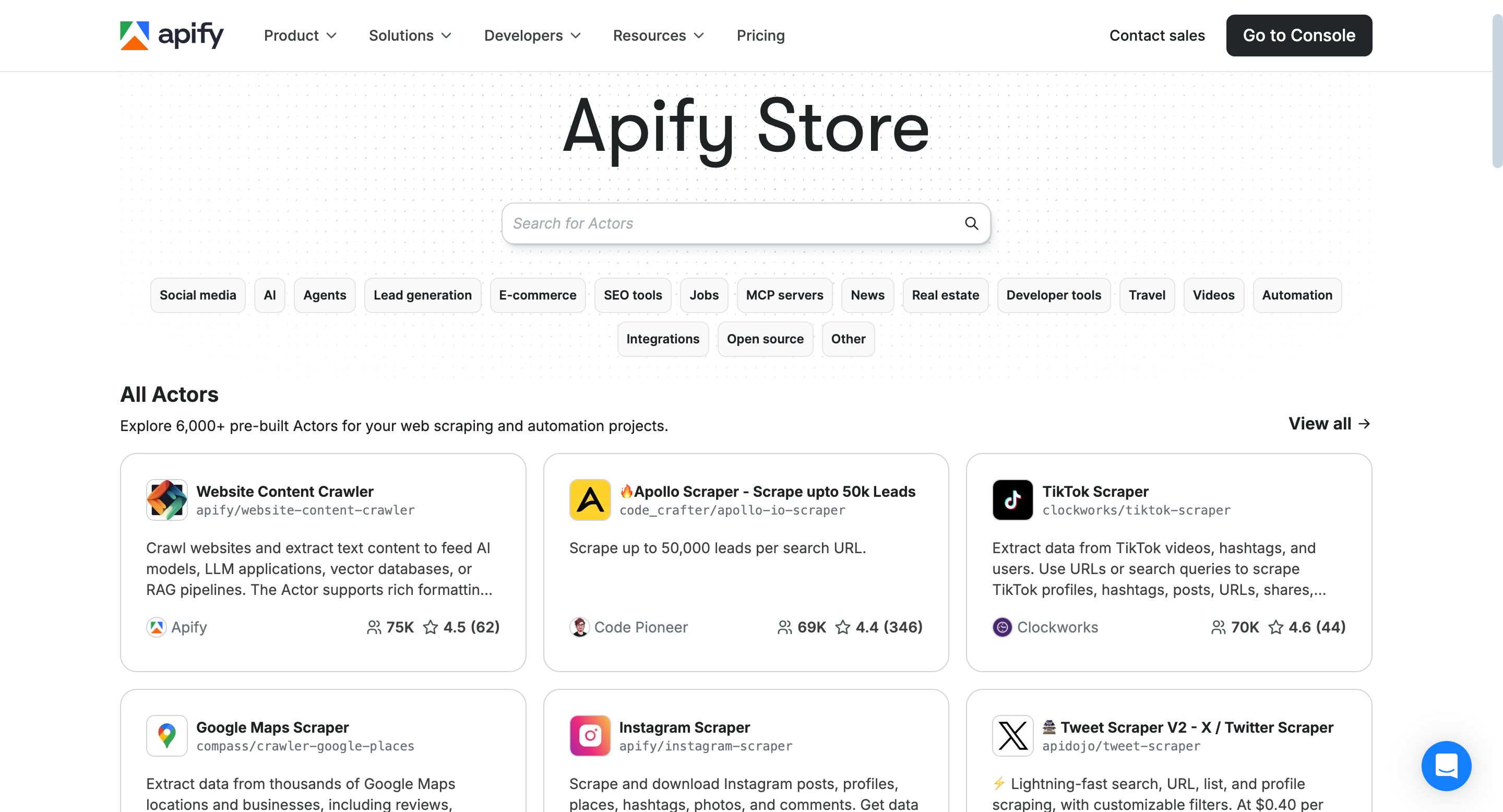Click the Instagram Scraper icon
Image resolution: width=1503 pixels, height=812 pixels.
(x=589, y=736)
